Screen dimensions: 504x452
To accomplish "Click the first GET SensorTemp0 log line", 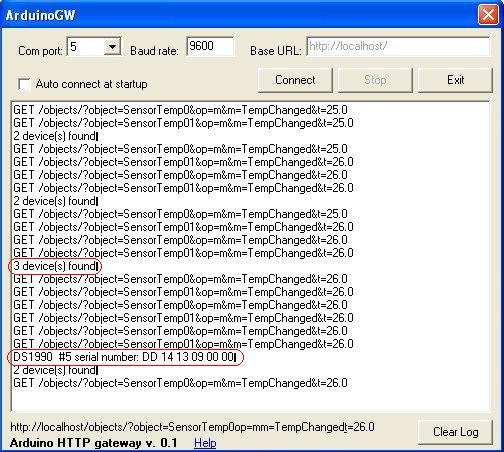I will click(x=180, y=110).
